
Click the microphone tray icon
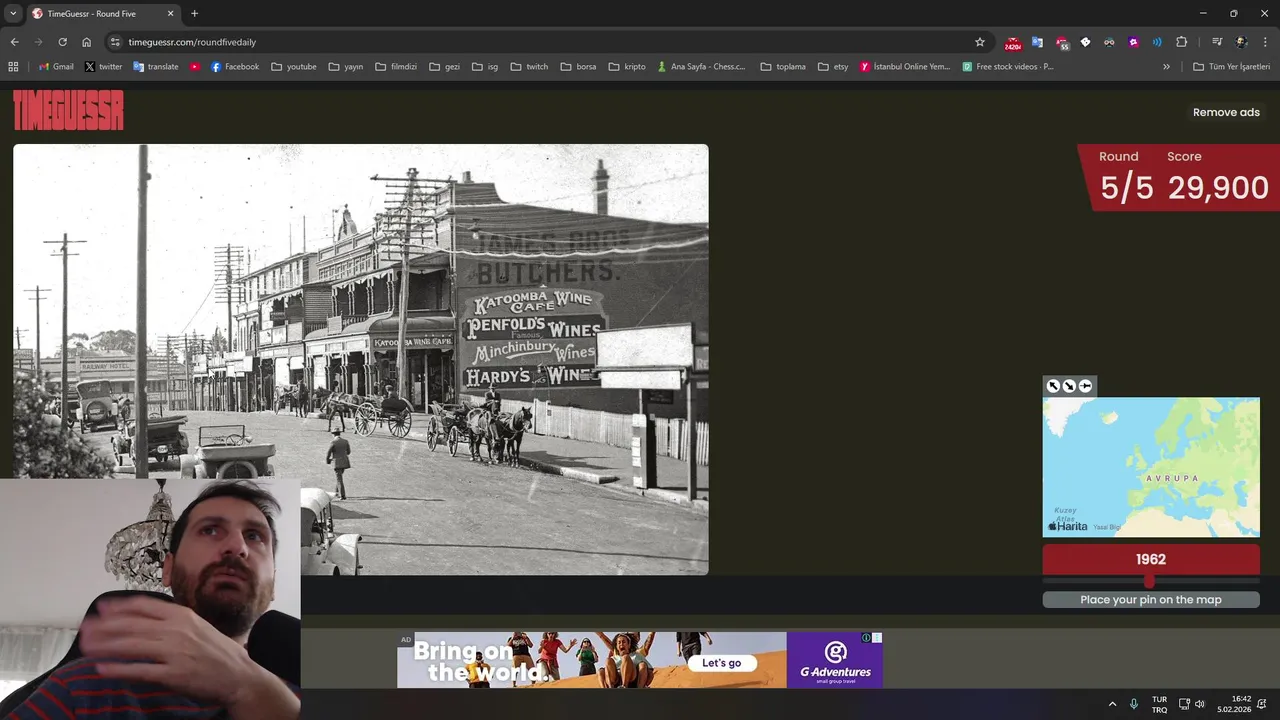pos(1134,704)
